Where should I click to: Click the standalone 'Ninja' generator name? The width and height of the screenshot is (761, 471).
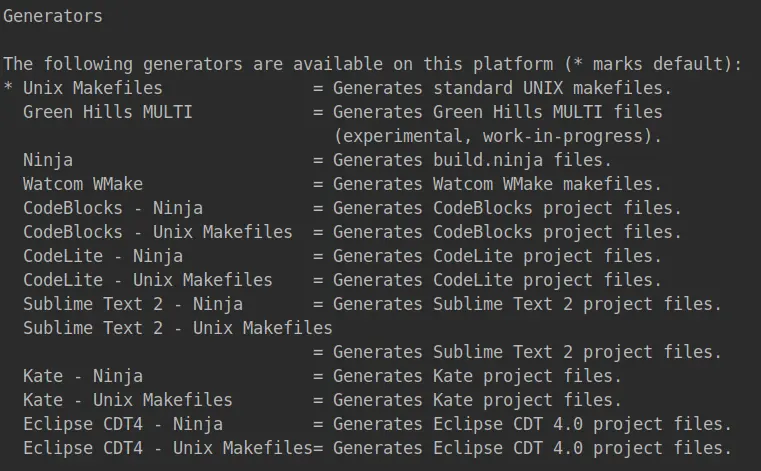click(48, 160)
